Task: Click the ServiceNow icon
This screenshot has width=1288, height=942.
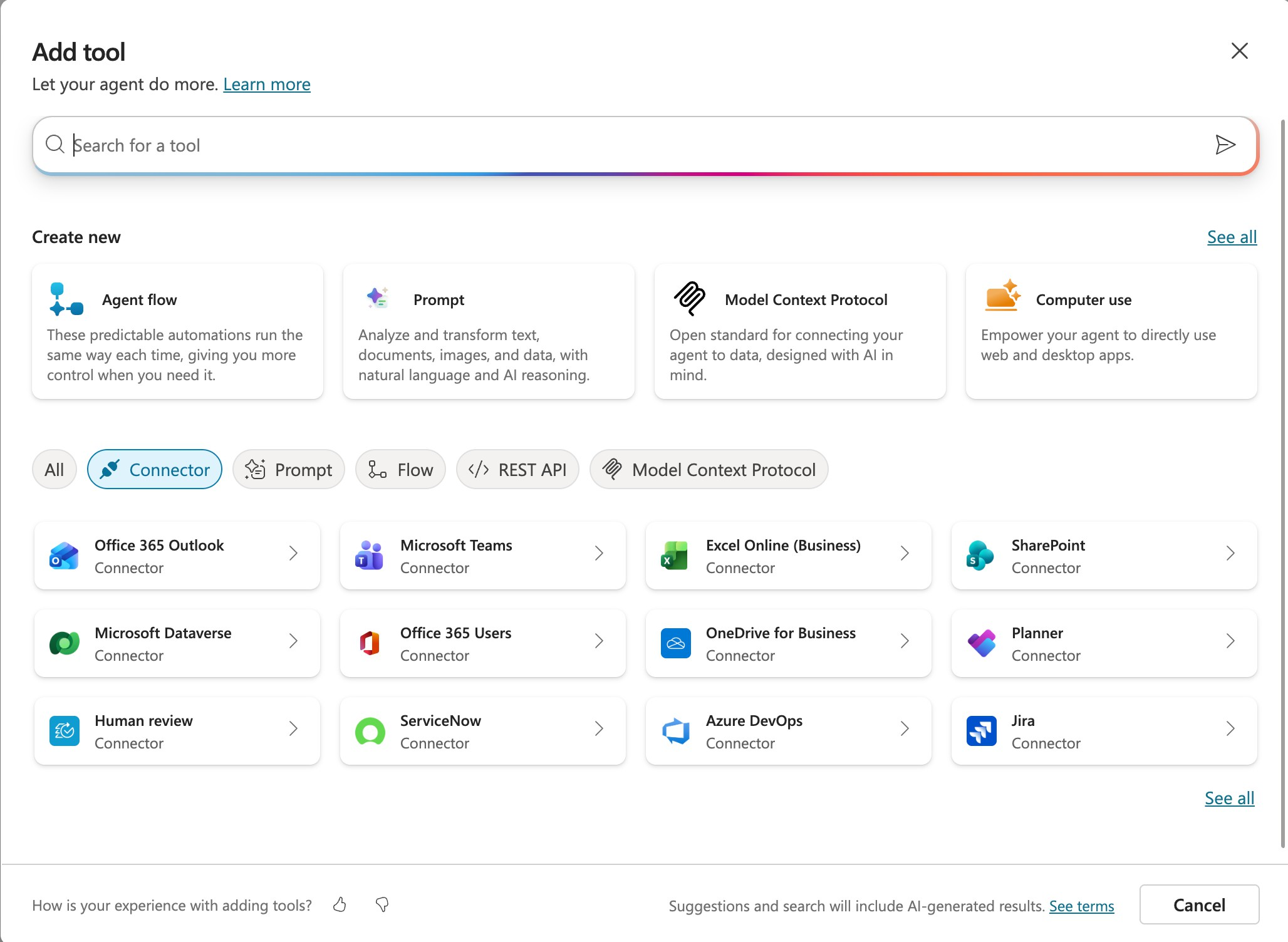Action: (x=370, y=731)
